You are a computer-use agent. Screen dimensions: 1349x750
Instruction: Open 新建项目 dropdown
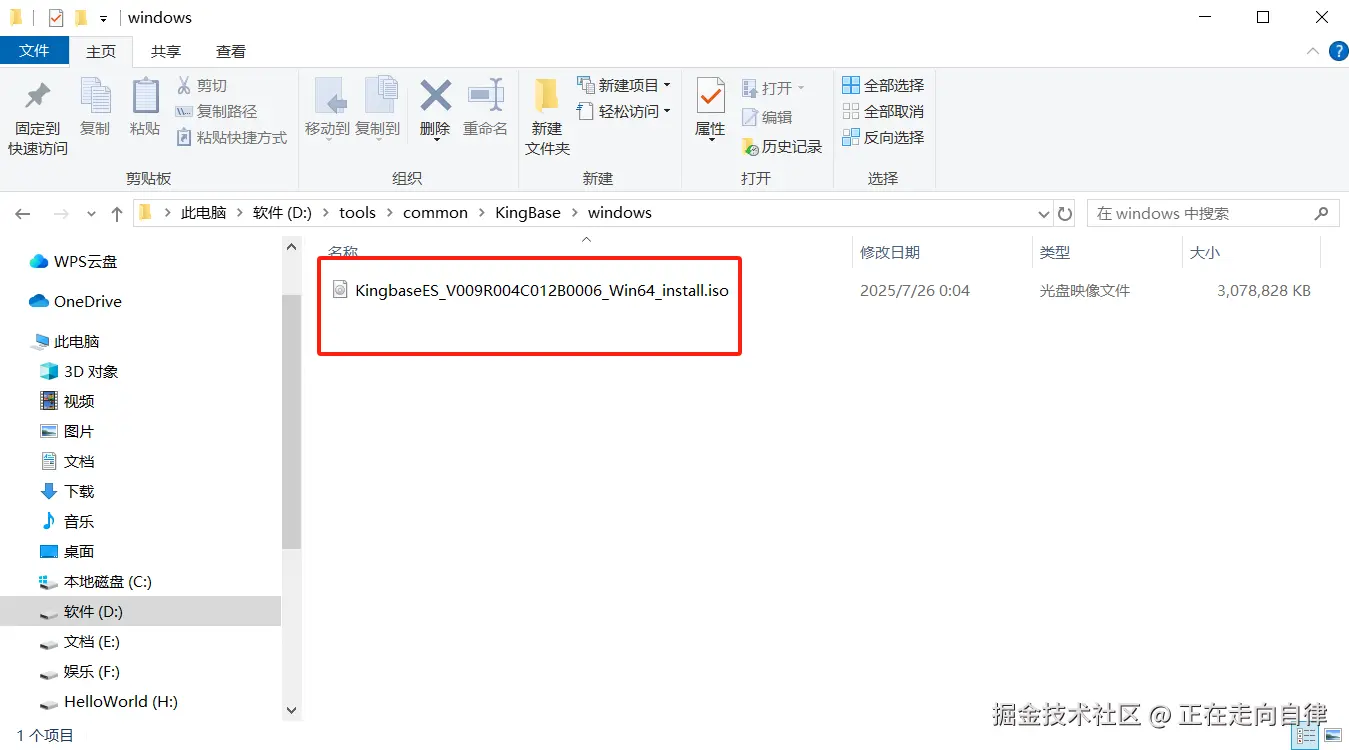click(x=624, y=86)
